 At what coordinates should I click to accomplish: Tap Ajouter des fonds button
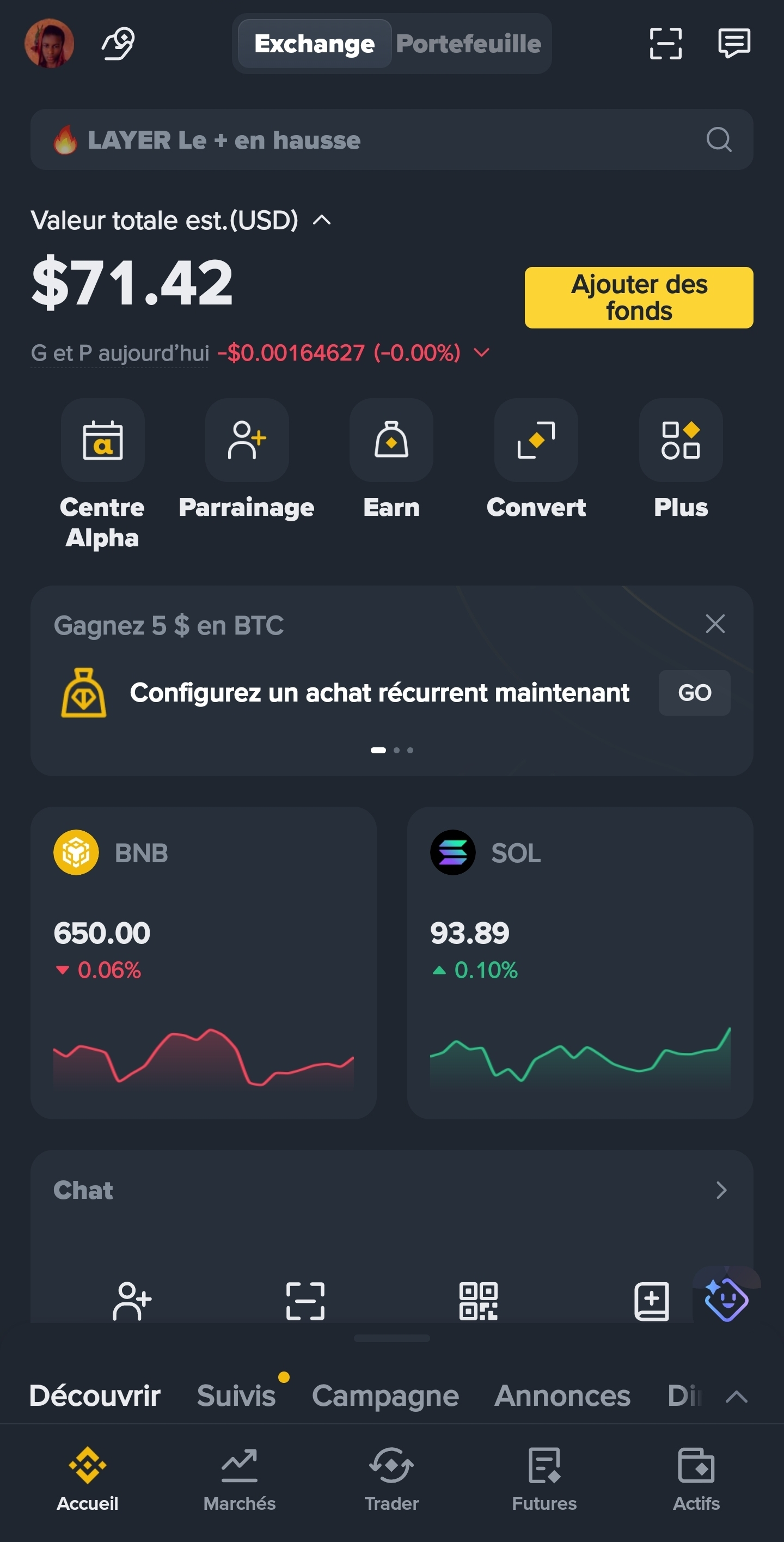pyautogui.click(x=639, y=297)
